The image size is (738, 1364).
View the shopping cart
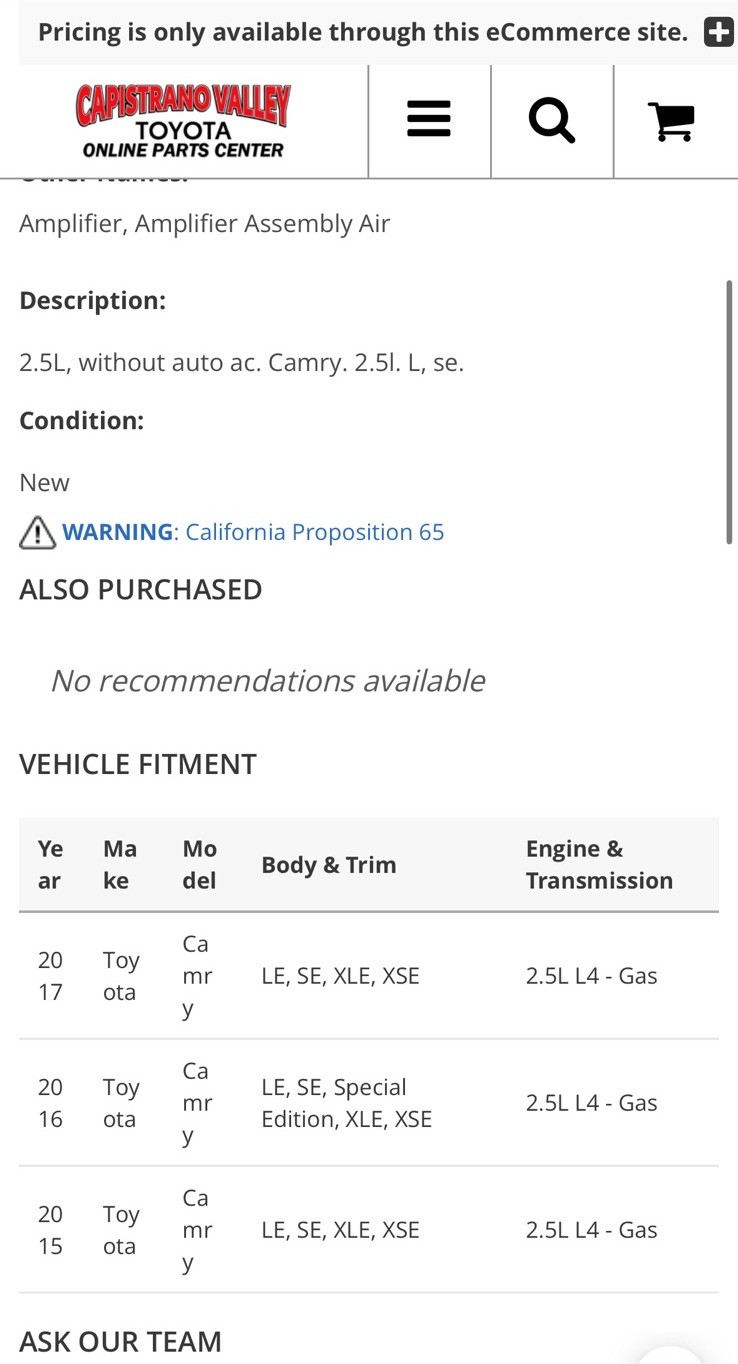672,122
